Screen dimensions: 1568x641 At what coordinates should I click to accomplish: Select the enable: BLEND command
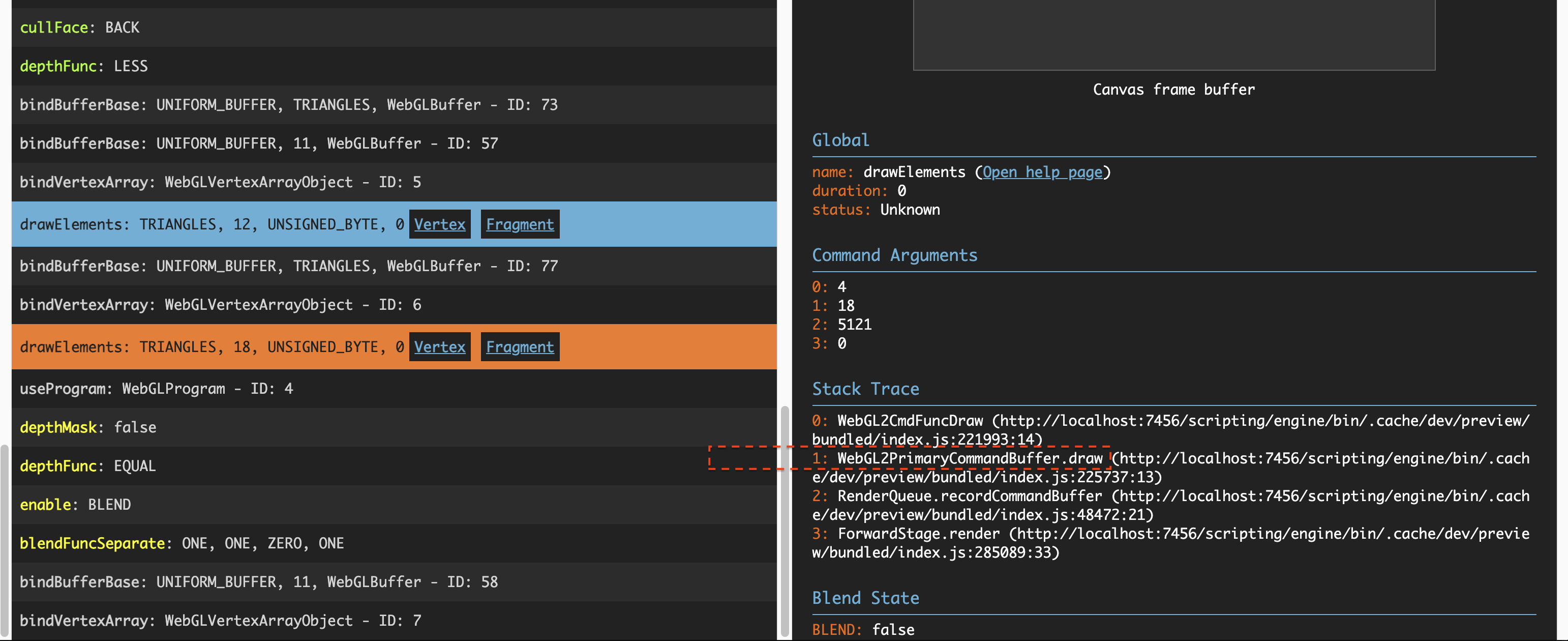pyautogui.click(x=75, y=505)
